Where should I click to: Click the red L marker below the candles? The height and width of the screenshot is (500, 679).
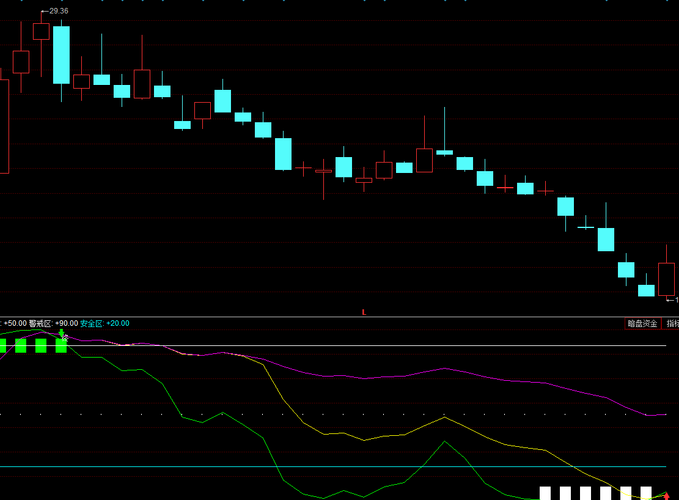pos(363,312)
